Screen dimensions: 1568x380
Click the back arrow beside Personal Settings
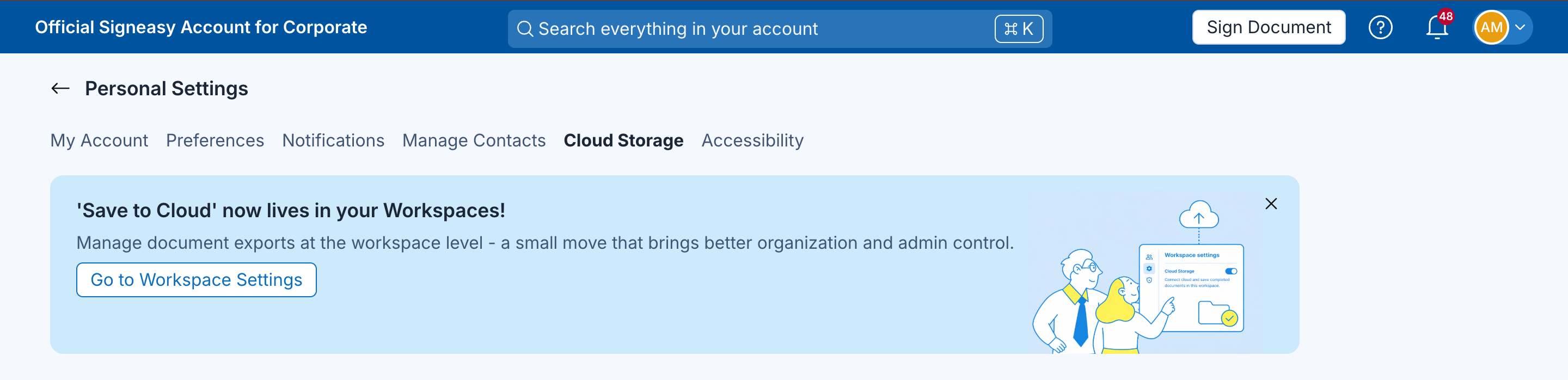click(x=60, y=89)
